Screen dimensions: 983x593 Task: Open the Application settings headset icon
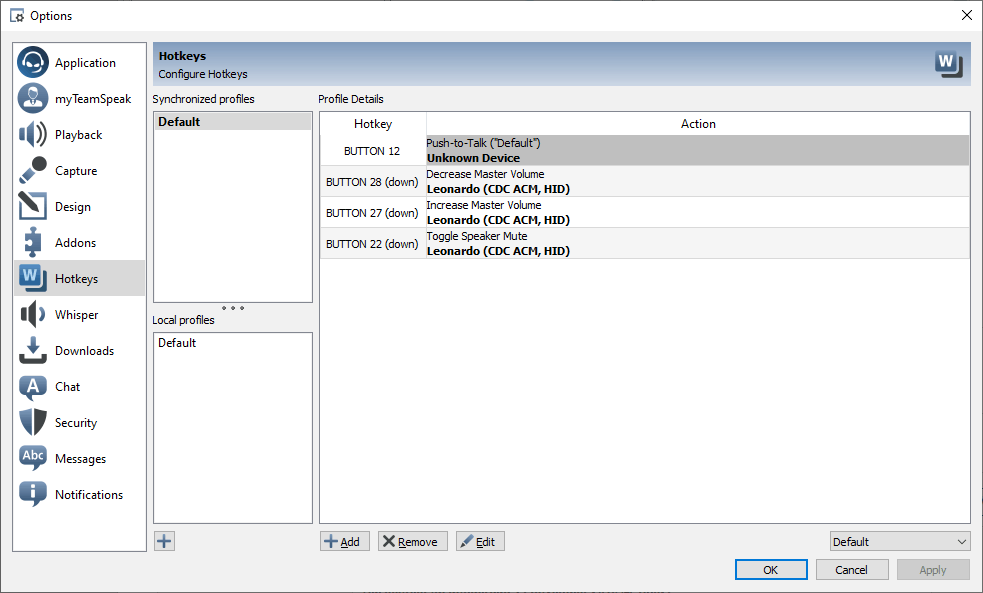pyautogui.click(x=33, y=62)
